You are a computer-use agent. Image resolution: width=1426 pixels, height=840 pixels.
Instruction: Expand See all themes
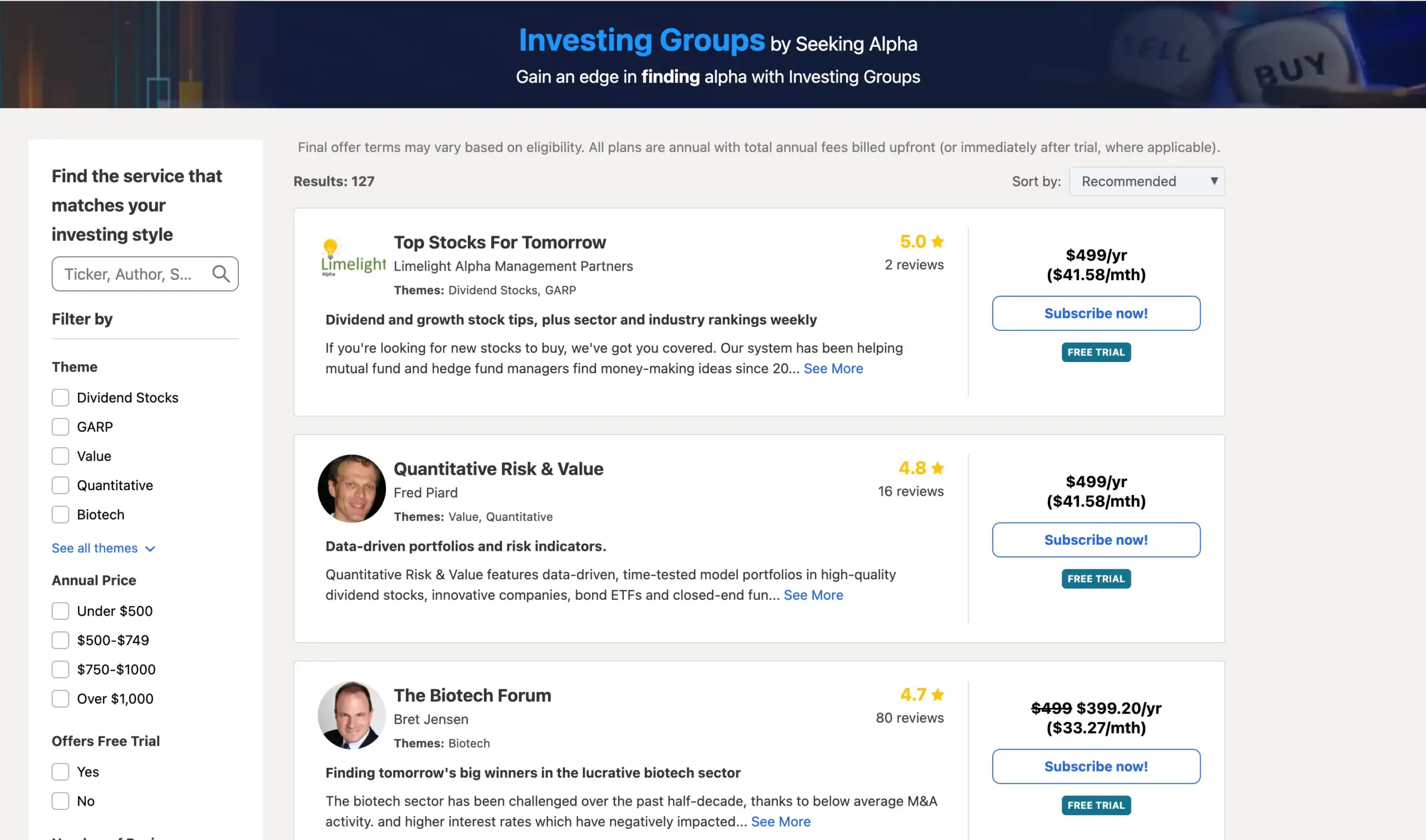(103, 548)
